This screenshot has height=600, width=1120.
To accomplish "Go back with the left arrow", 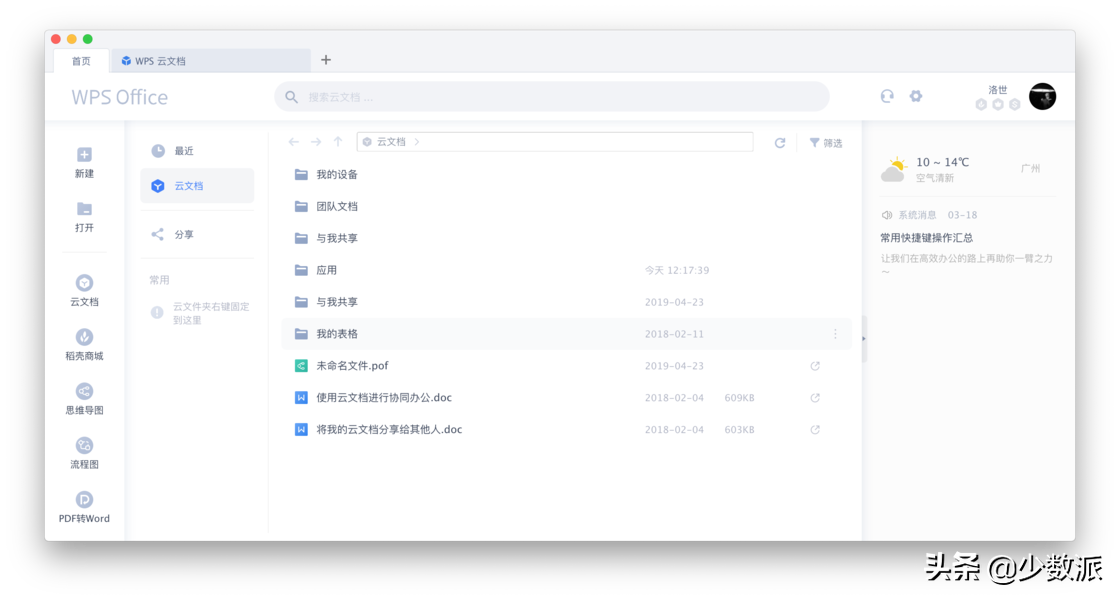I will (294, 142).
